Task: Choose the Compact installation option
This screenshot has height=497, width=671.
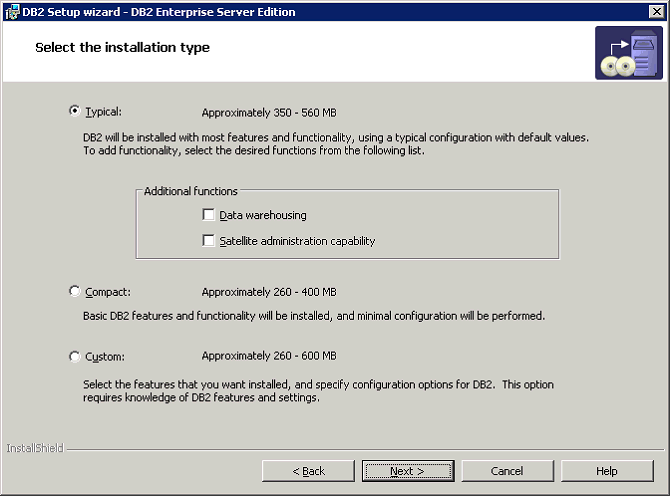Action: pyautogui.click(x=75, y=292)
